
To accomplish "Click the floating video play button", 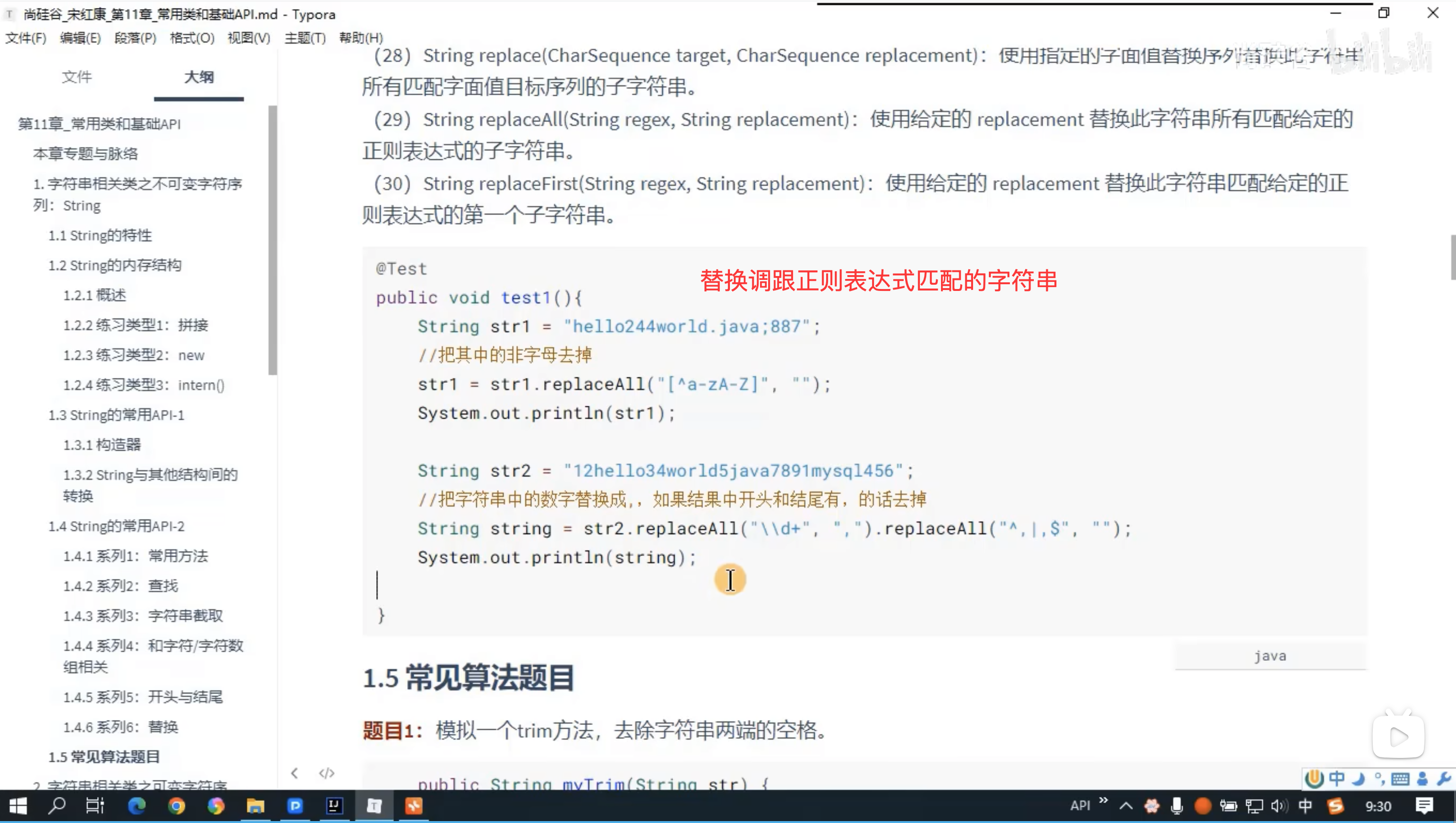I will [1399, 736].
